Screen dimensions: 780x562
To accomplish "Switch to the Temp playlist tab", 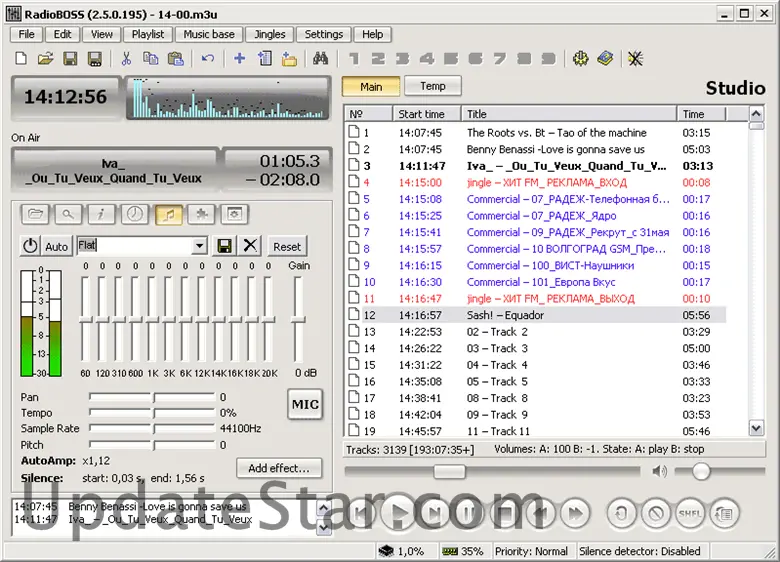I will [432, 87].
